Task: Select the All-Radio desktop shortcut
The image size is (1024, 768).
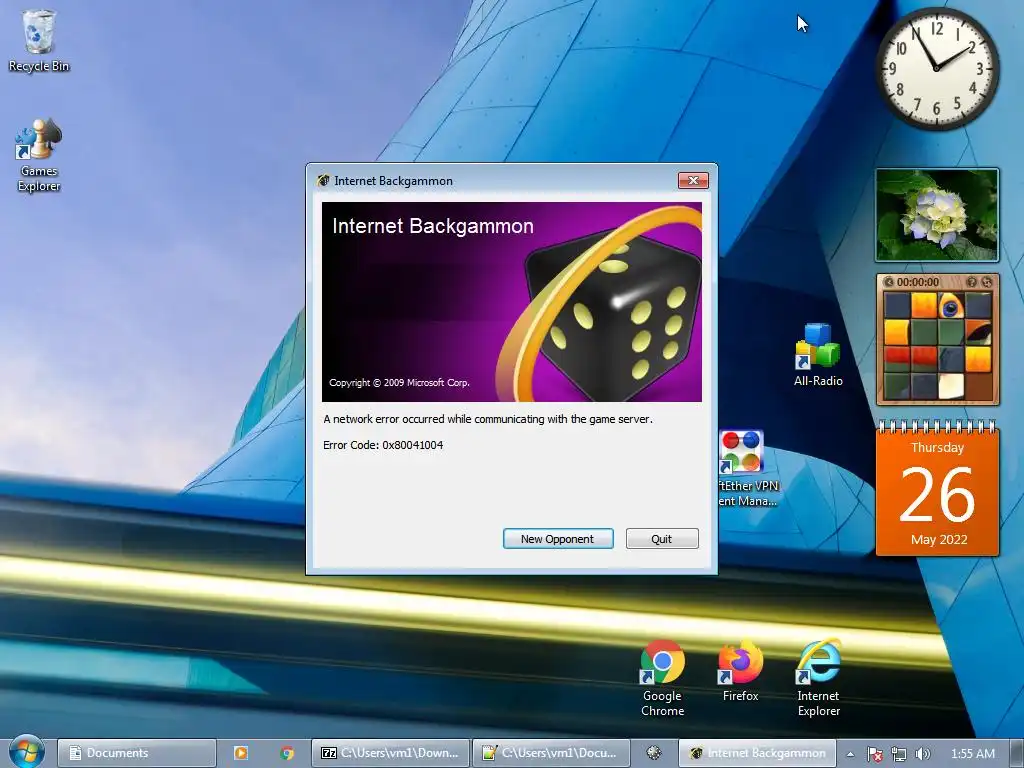Action: click(x=818, y=355)
